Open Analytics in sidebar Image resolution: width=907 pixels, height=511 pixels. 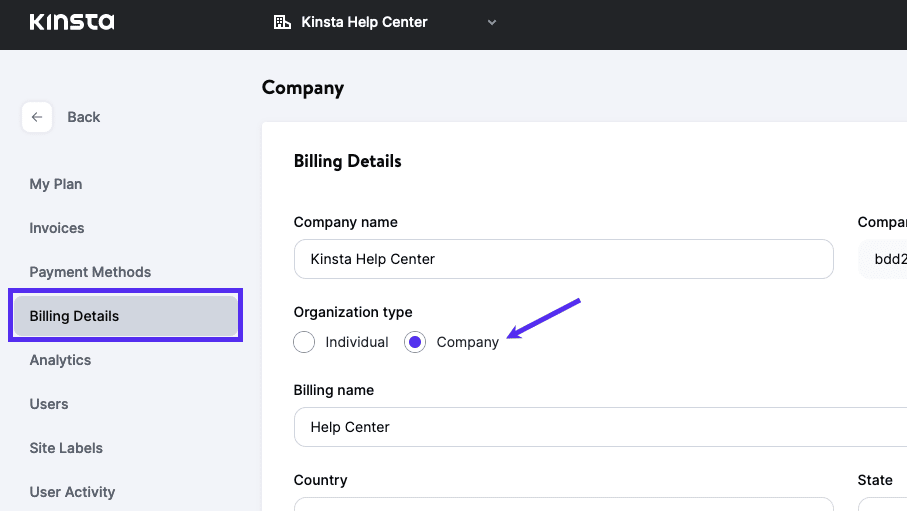pos(60,360)
